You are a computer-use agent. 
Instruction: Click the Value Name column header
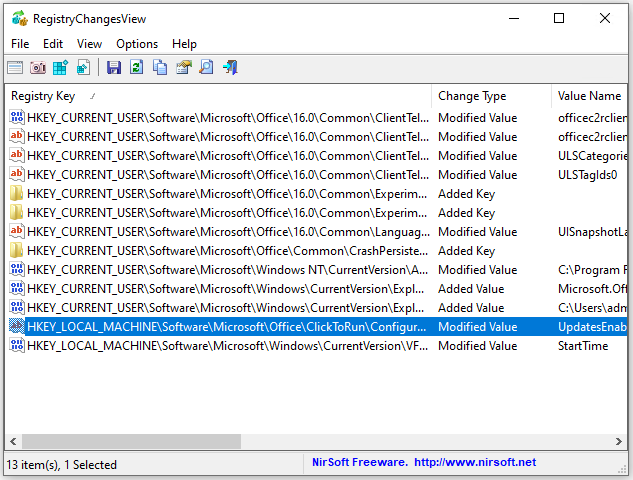[589, 96]
